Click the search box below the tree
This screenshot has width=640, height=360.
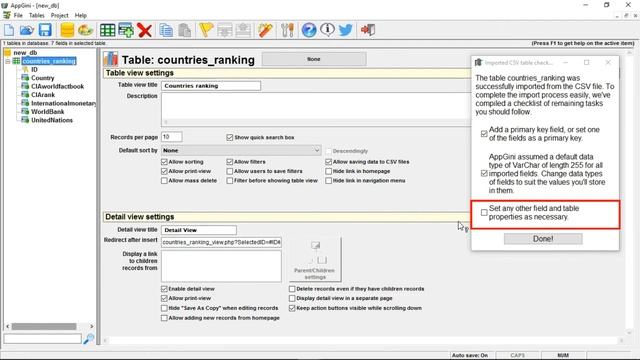pyautogui.click(x=43, y=338)
